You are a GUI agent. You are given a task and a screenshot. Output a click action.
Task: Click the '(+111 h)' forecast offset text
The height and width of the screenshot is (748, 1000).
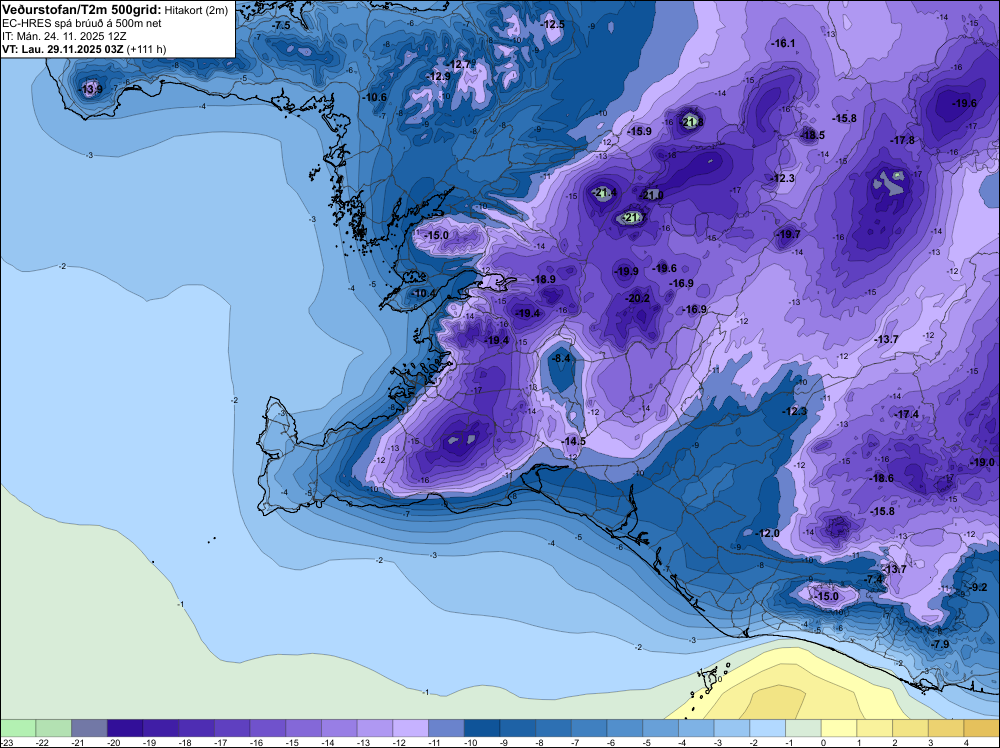click(147, 49)
